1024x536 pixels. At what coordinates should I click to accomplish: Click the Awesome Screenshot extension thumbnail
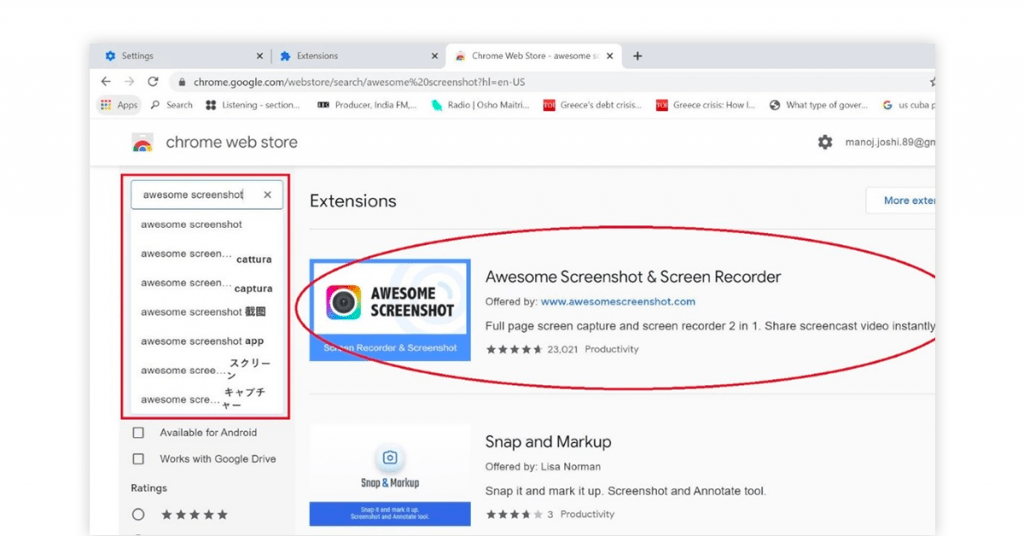click(x=390, y=310)
